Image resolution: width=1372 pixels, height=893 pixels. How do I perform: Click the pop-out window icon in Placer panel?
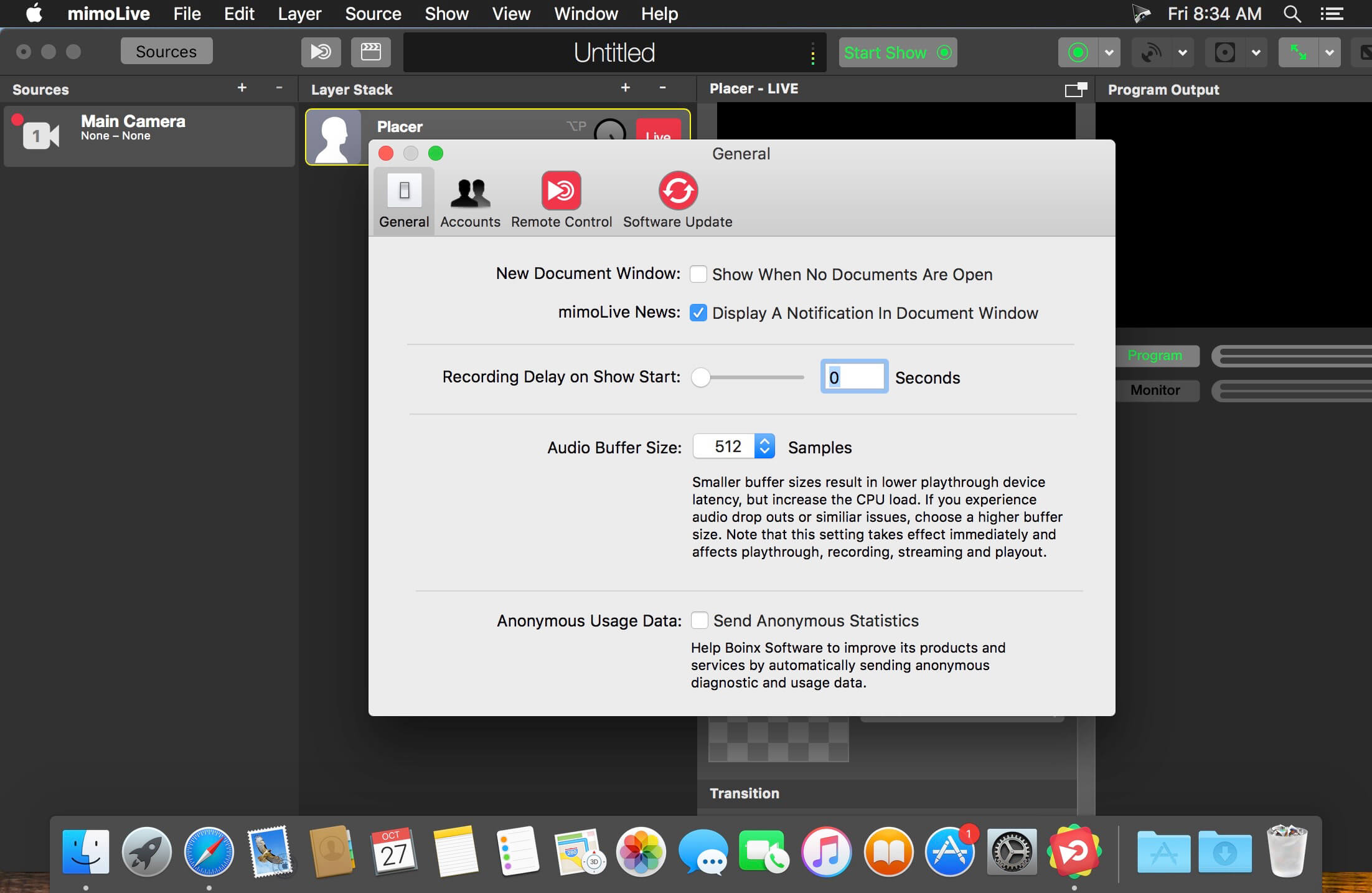tap(1076, 90)
